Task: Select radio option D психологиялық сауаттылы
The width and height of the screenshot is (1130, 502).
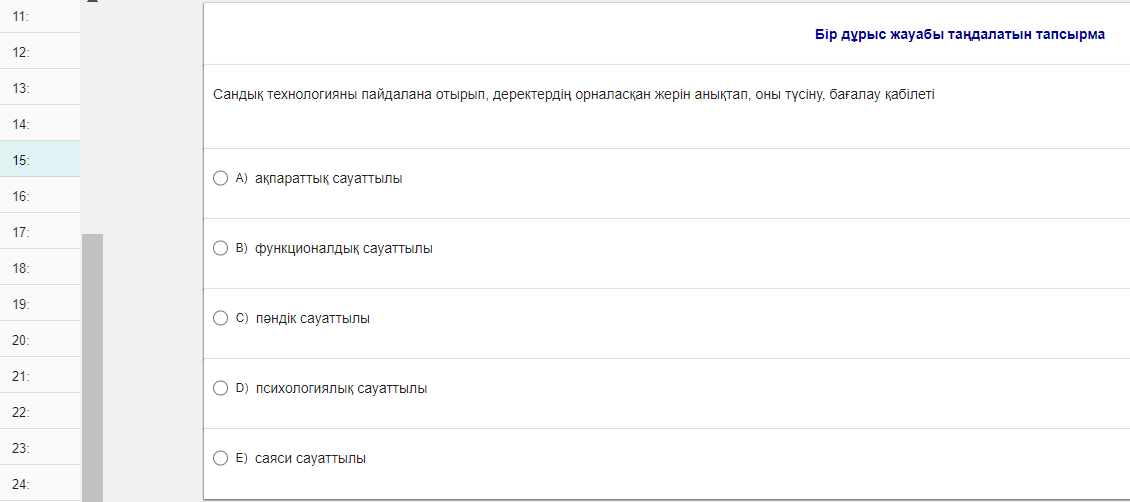Action: (x=221, y=388)
